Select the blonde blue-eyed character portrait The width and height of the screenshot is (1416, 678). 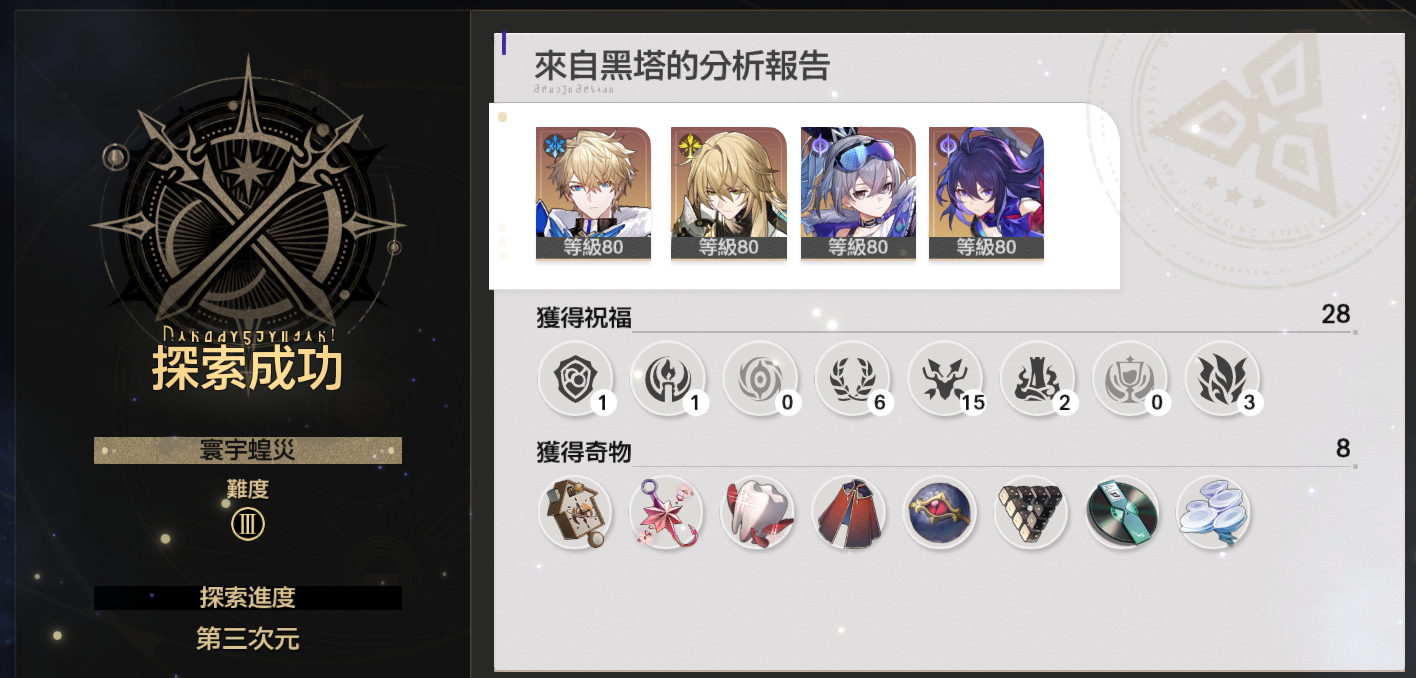point(593,193)
